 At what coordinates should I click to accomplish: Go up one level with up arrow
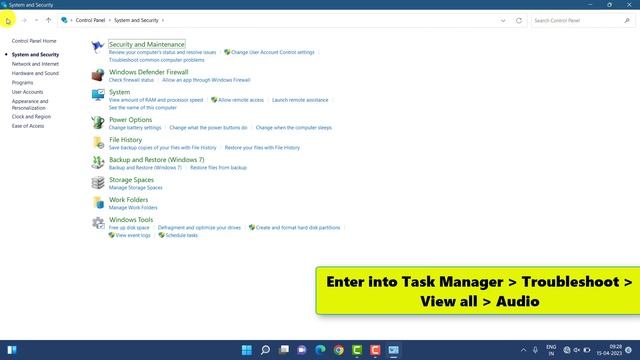click(x=49, y=20)
